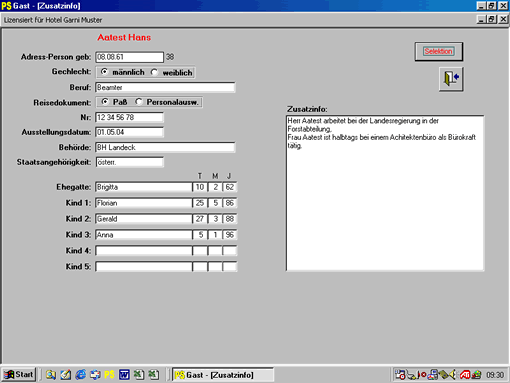510x383 pixels.
Task: Click Kind 3 year field showing 96
Action: (x=230, y=235)
